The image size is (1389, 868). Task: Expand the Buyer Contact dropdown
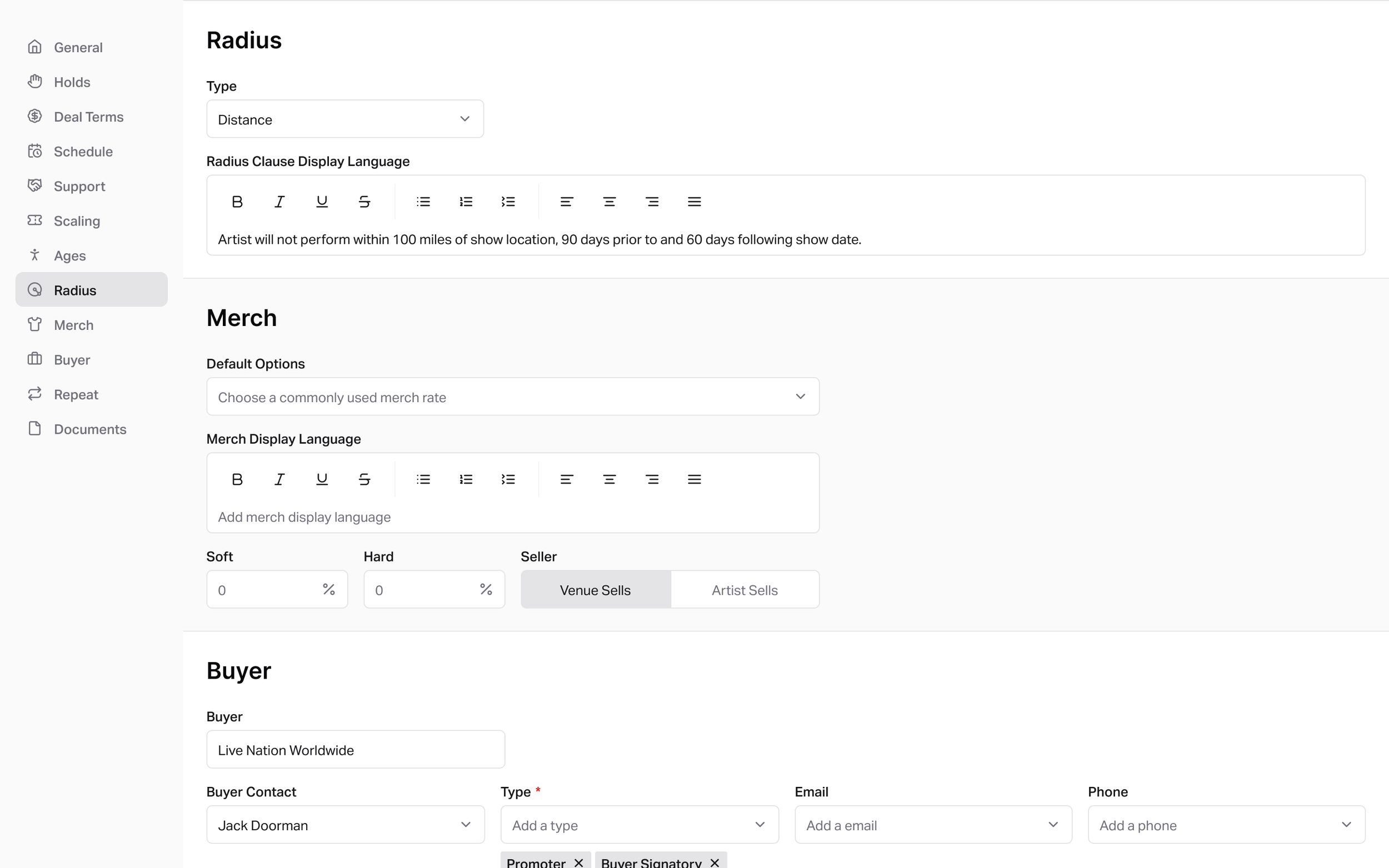point(344,824)
